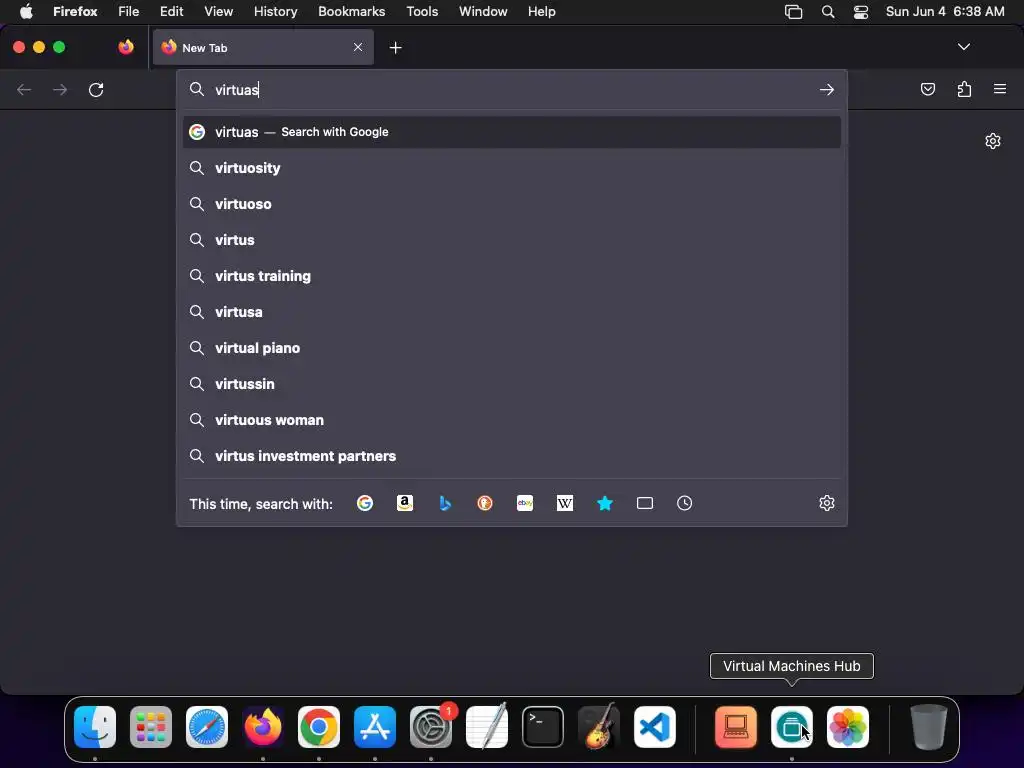Open Save to Pocket icon

(x=927, y=89)
